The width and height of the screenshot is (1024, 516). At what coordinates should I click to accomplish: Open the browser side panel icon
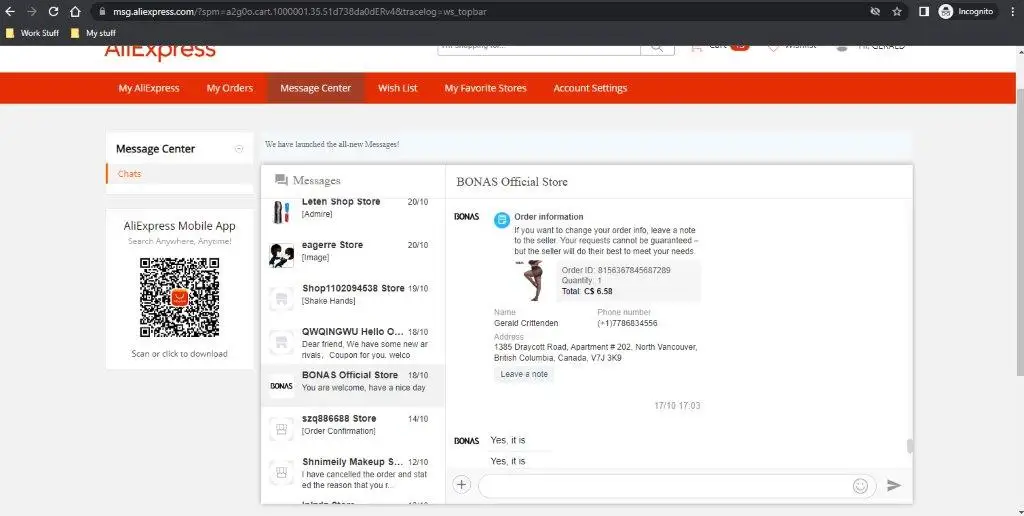pyautogui.click(x=923, y=12)
